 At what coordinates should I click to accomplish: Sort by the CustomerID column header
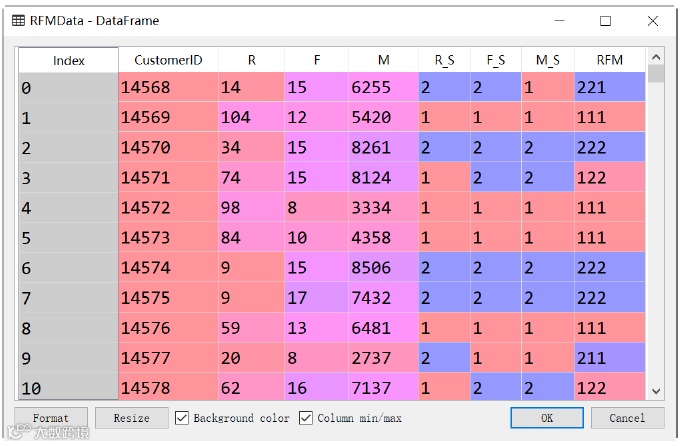click(x=168, y=60)
